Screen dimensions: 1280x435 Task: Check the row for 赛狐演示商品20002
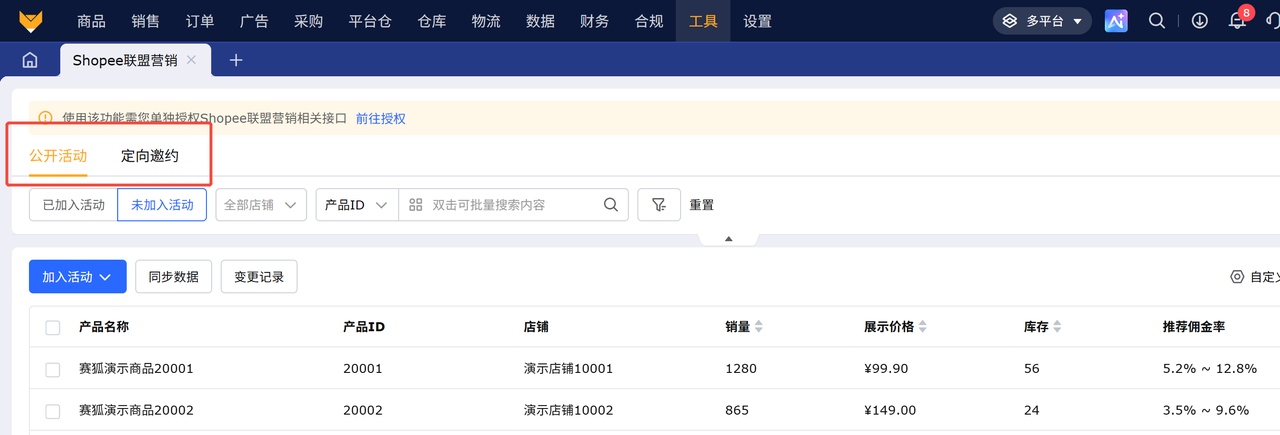tap(53, 411)
